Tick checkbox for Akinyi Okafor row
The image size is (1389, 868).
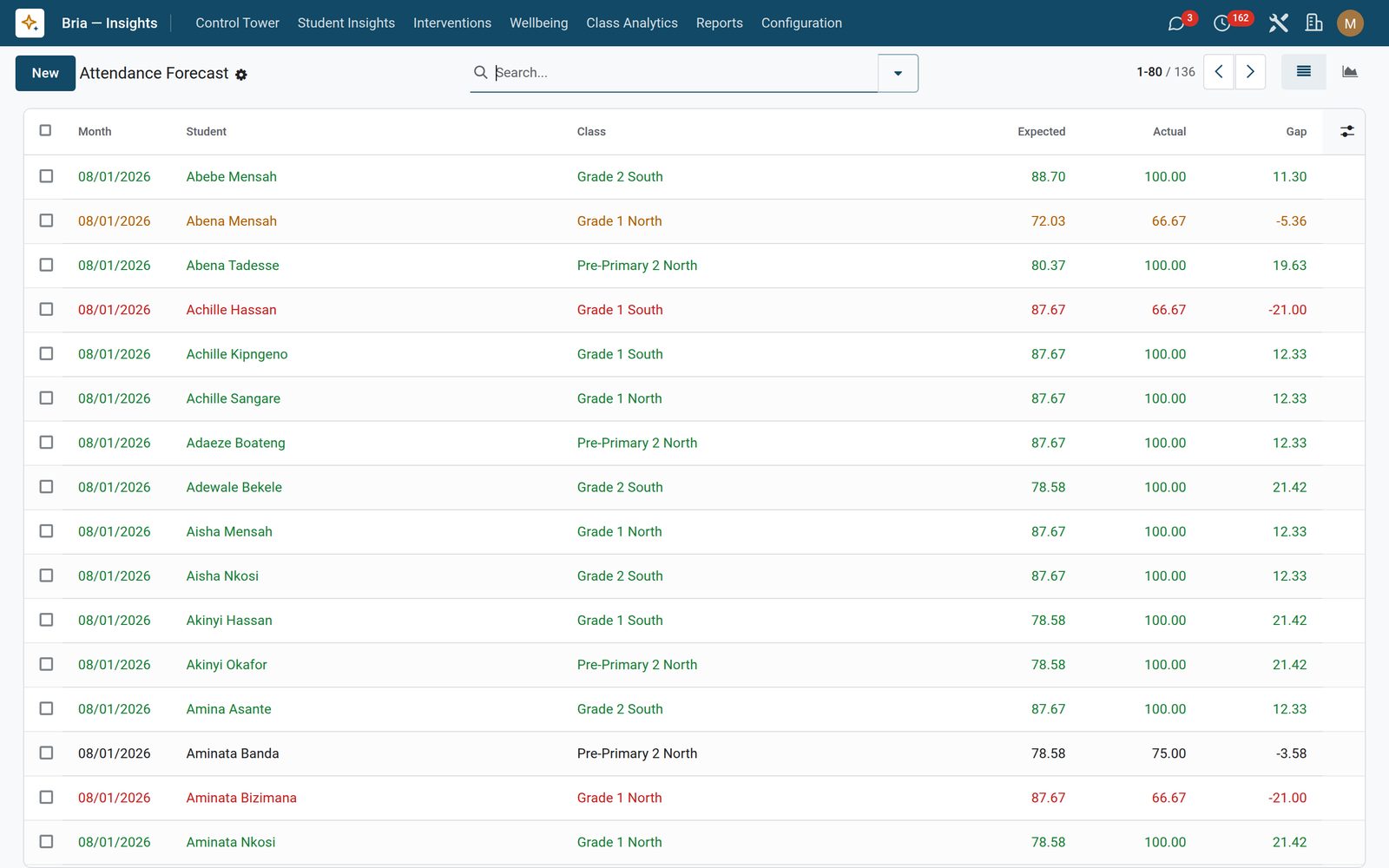46,664
